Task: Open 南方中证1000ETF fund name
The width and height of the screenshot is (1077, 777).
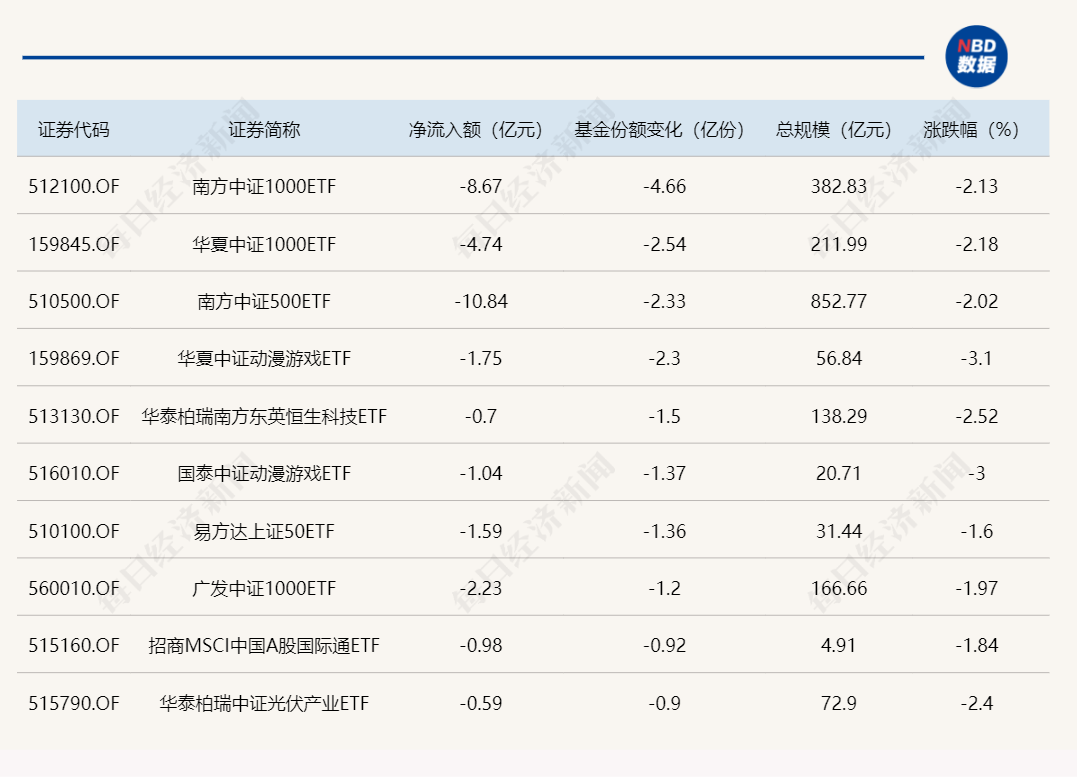Action: (x=264, y=187)
